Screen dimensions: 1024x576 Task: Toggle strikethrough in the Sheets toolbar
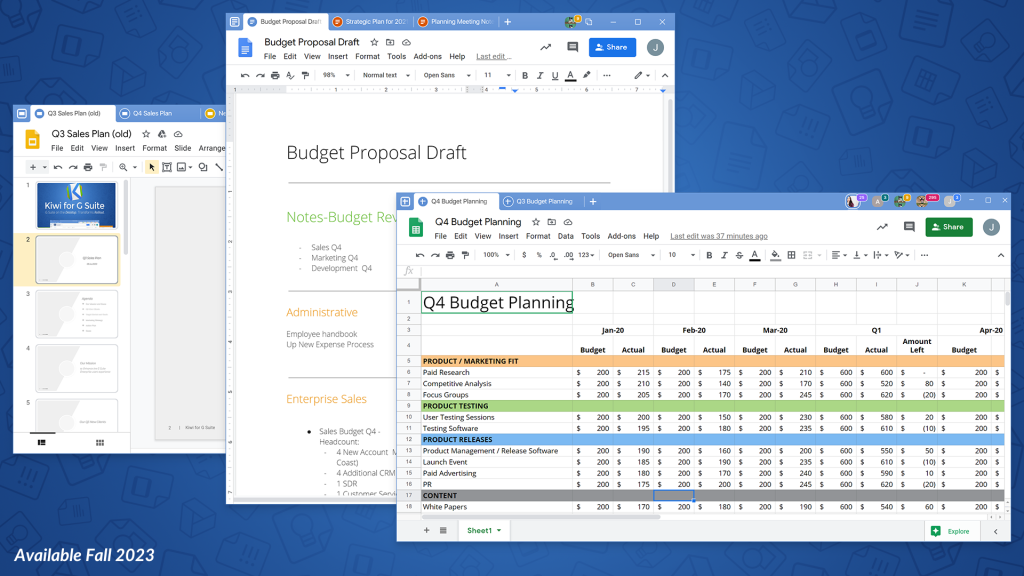(x=737, y=255)
